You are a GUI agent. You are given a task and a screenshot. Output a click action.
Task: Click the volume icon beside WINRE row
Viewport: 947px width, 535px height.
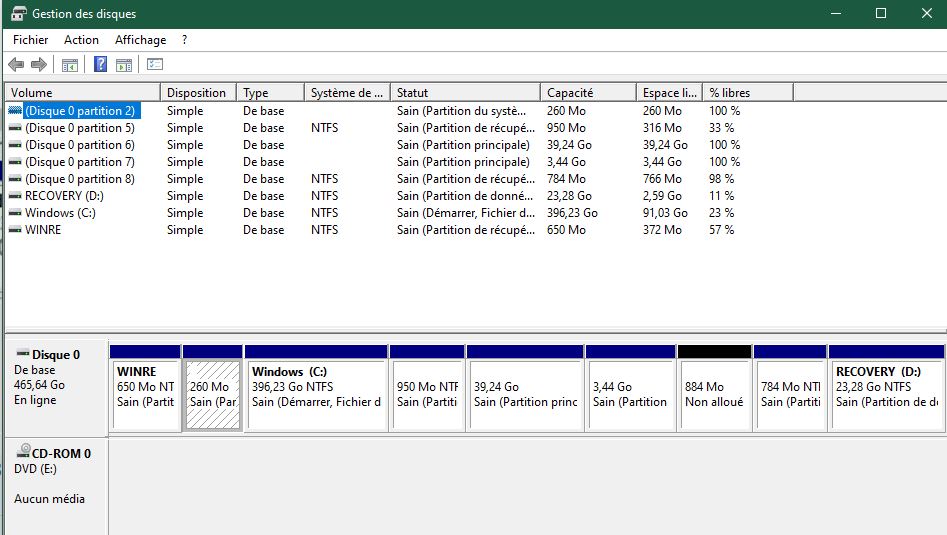[x=15, y=229]
